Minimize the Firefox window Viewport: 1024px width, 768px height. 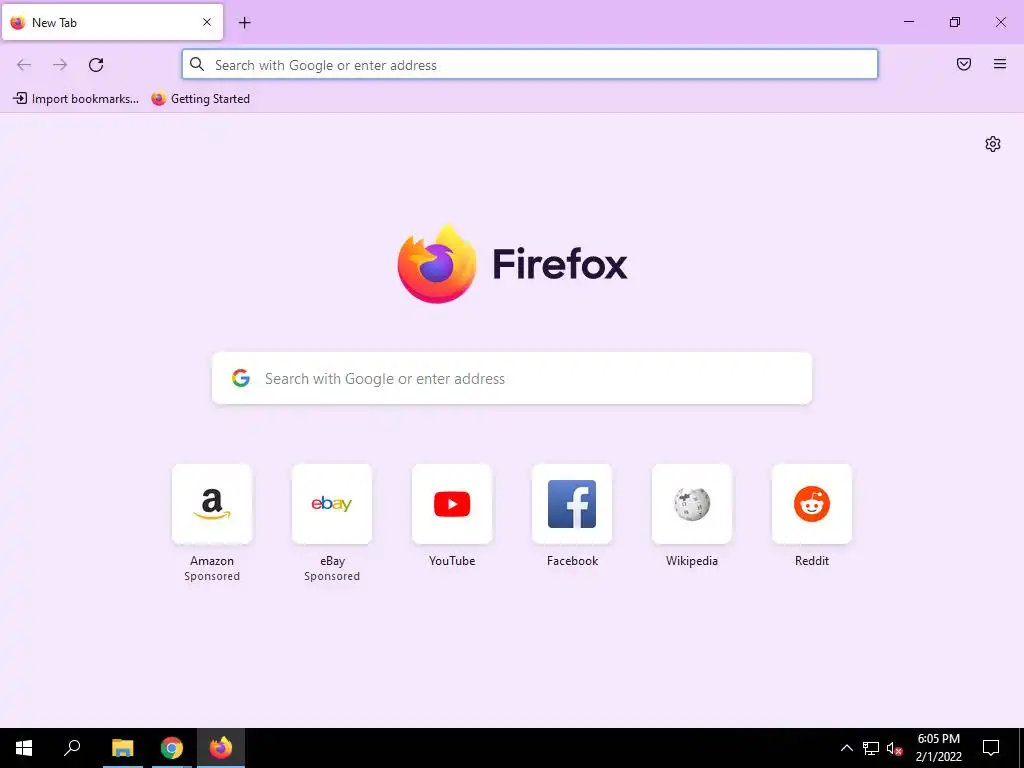coord(908,22)
